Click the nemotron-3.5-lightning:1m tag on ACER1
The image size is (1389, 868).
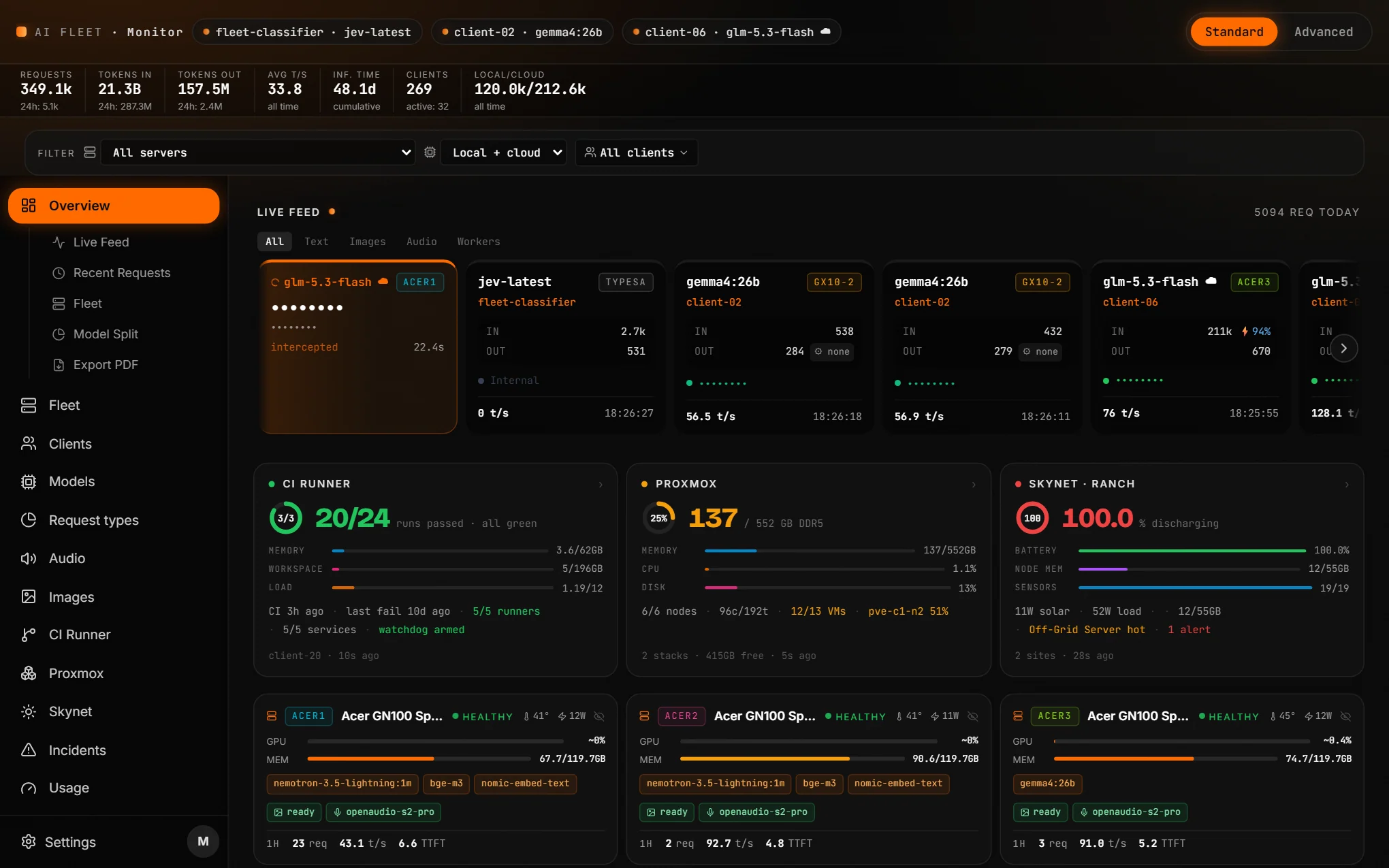[x=342, y=784]
